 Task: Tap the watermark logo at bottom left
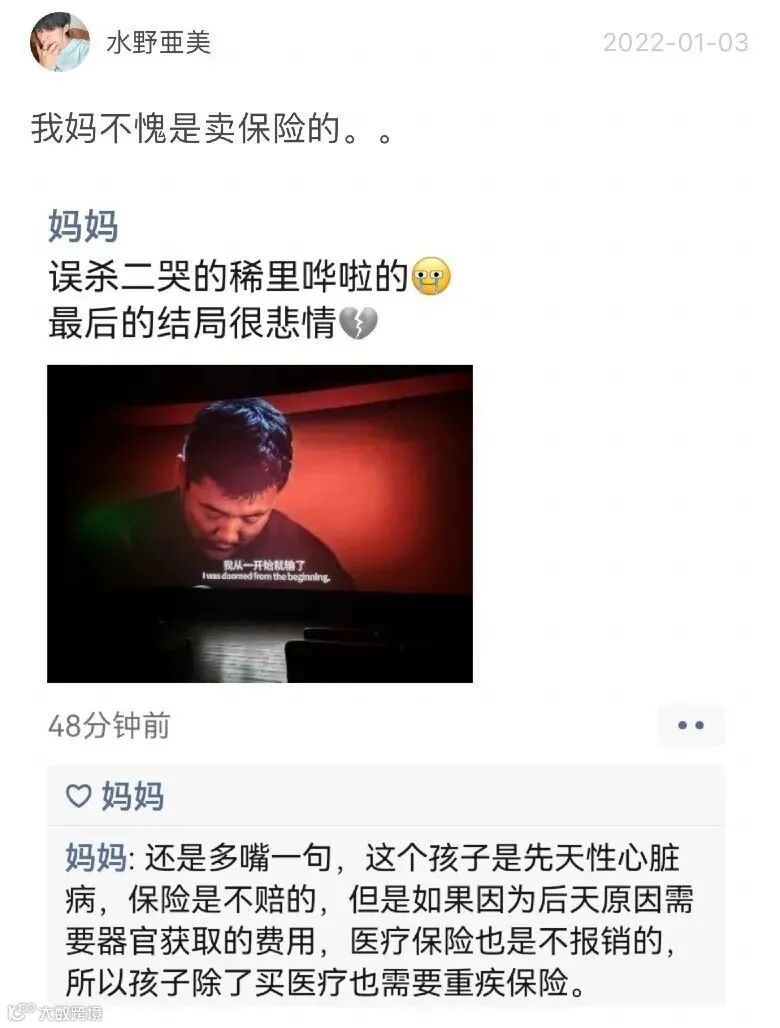coord(54,1012)
